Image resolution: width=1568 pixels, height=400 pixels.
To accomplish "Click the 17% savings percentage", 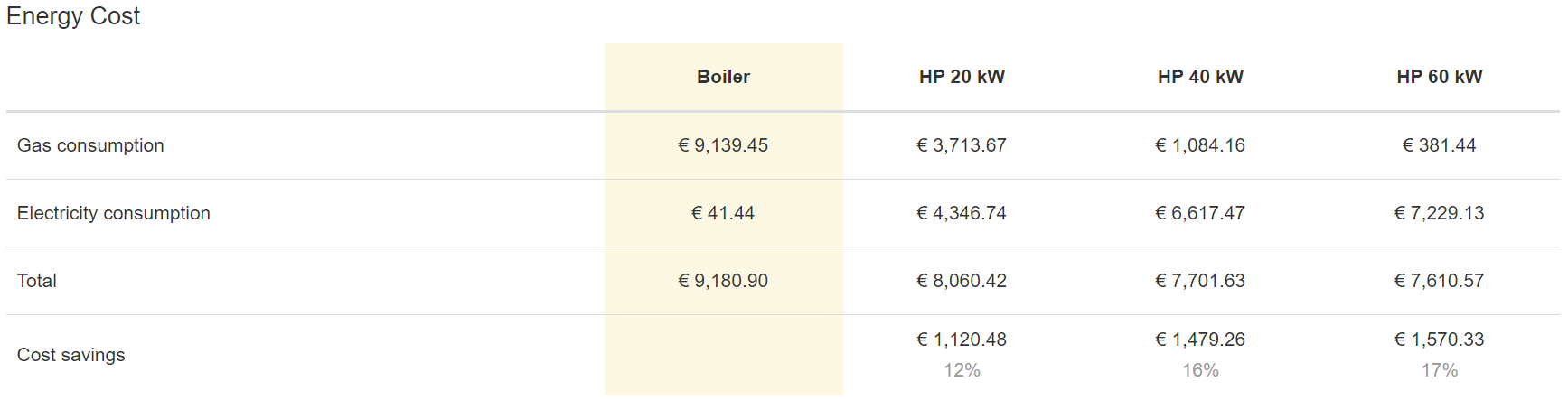I will point(1439,370).
